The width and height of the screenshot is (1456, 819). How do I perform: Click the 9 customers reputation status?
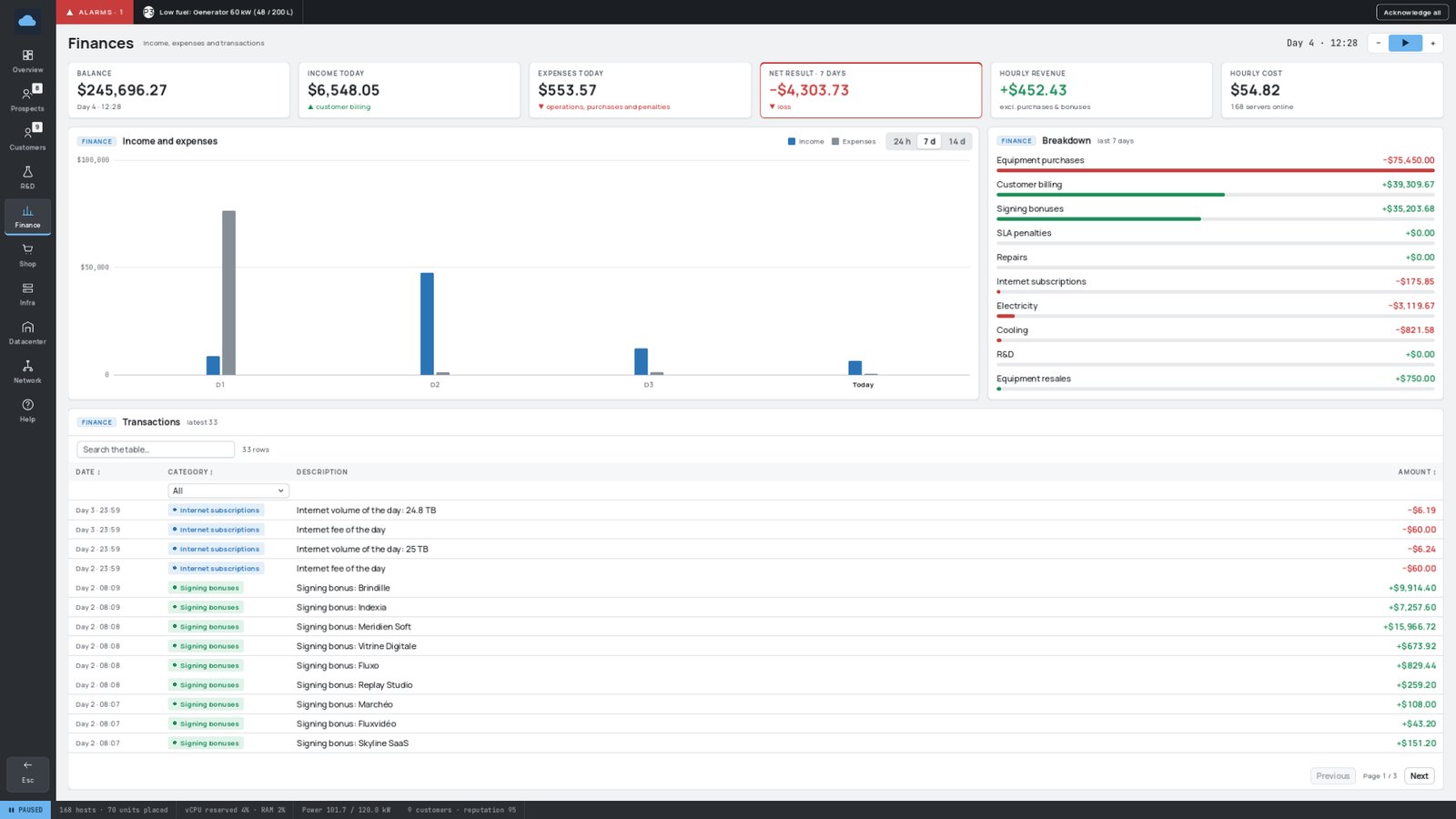click(x=461, y=810)
